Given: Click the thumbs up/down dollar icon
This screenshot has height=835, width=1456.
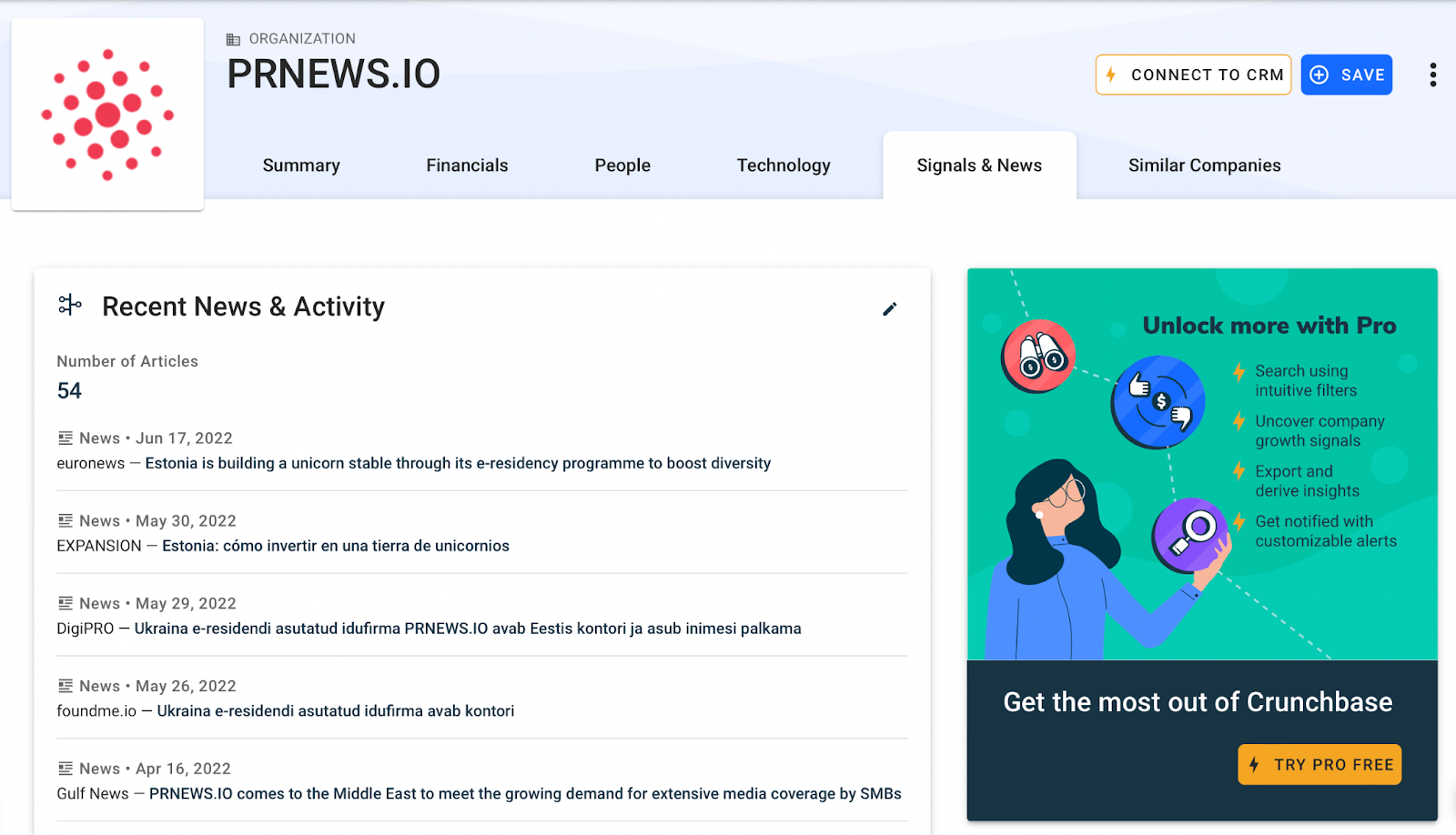Looking at the screenshot, I should [x=1158, y=401].
